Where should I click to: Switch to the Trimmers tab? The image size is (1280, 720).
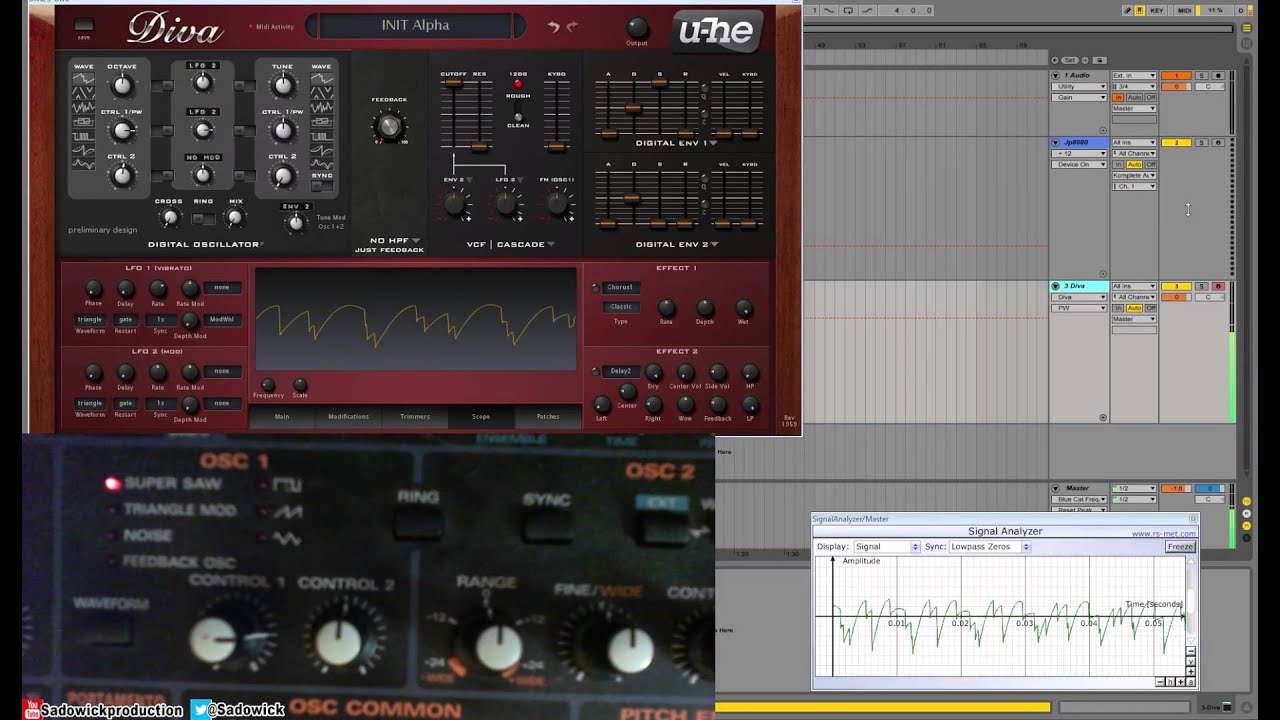pos(415,416)
